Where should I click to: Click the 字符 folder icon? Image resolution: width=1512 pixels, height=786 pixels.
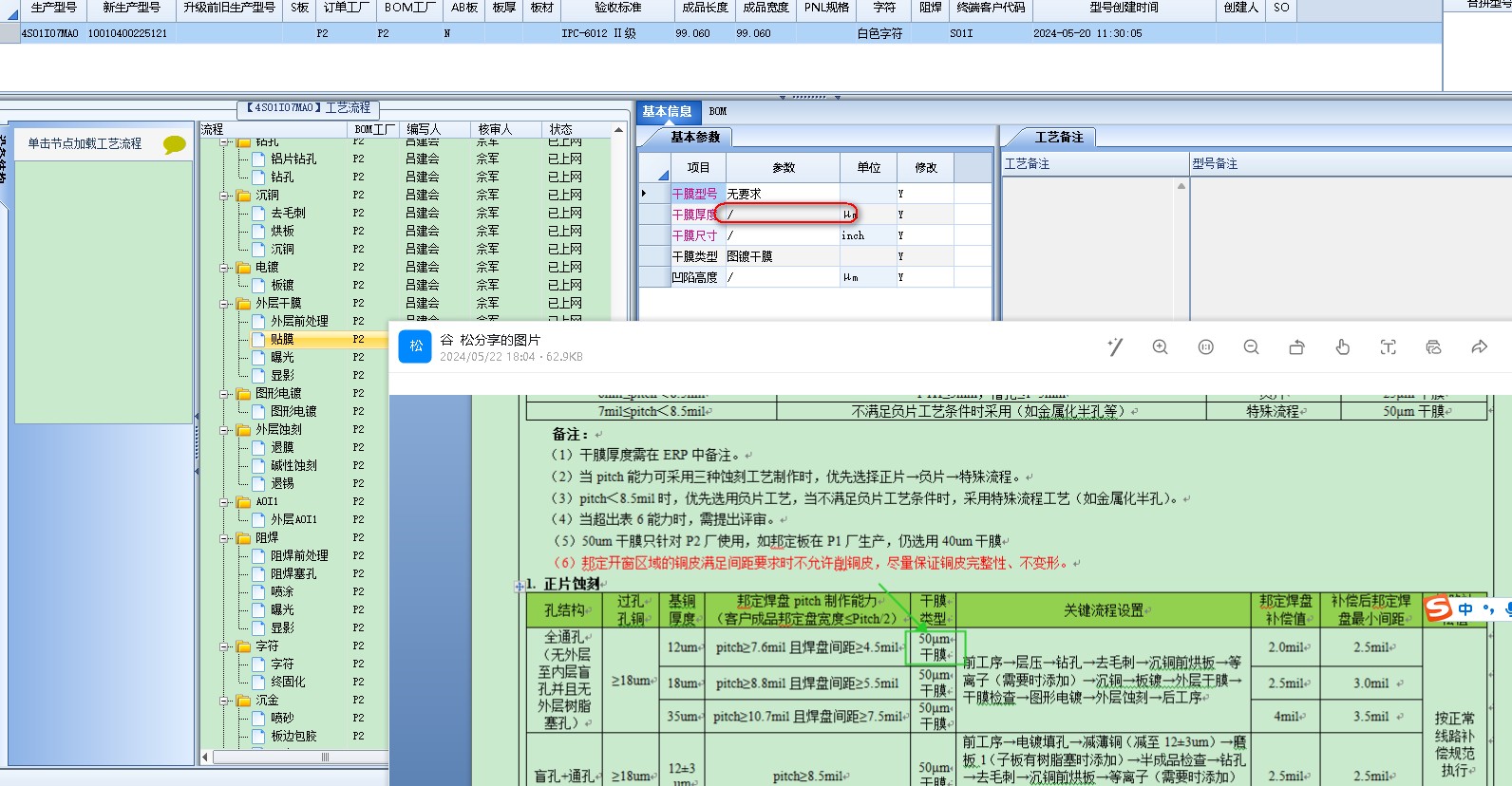tap(243, 646)
